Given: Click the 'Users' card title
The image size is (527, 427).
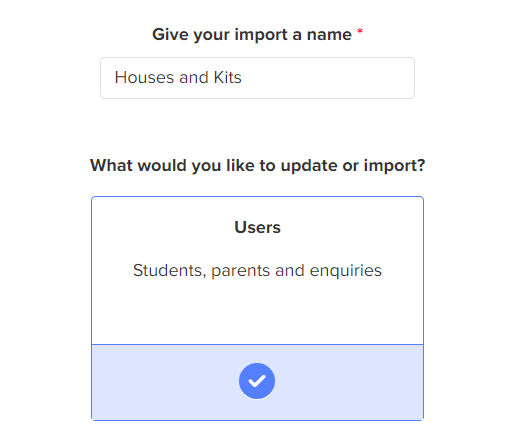Looking at the screenshot, I should 257,228.
